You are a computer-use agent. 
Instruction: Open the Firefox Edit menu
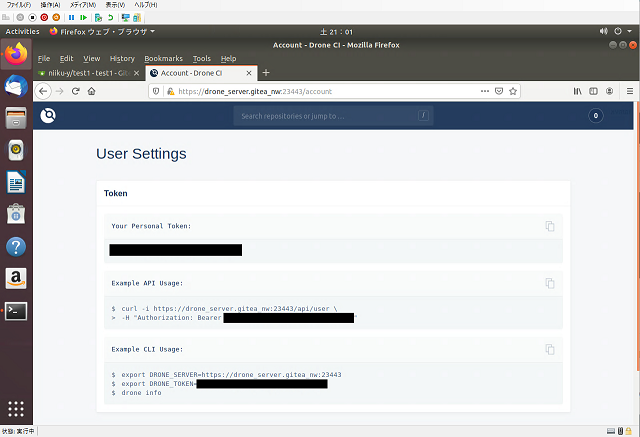[67, 58]
